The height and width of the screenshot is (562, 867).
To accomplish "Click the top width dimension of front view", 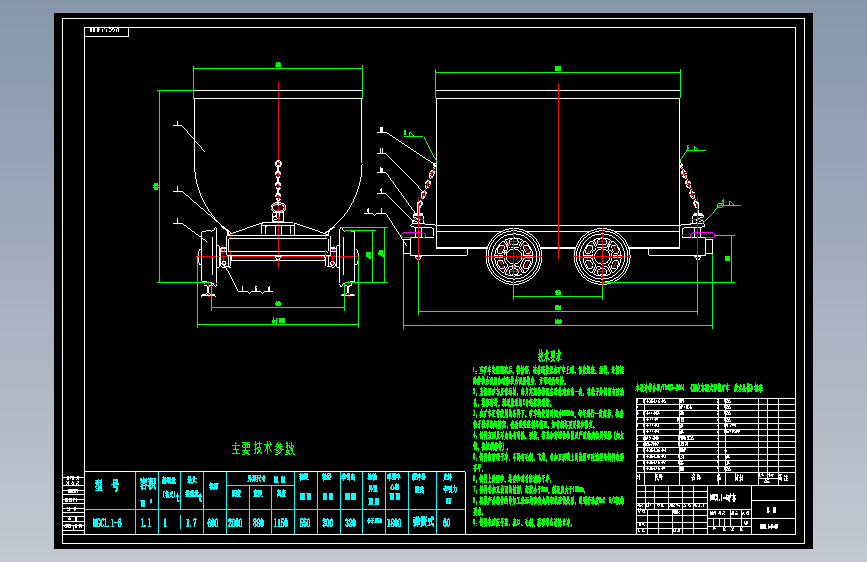I will (278, 67).
